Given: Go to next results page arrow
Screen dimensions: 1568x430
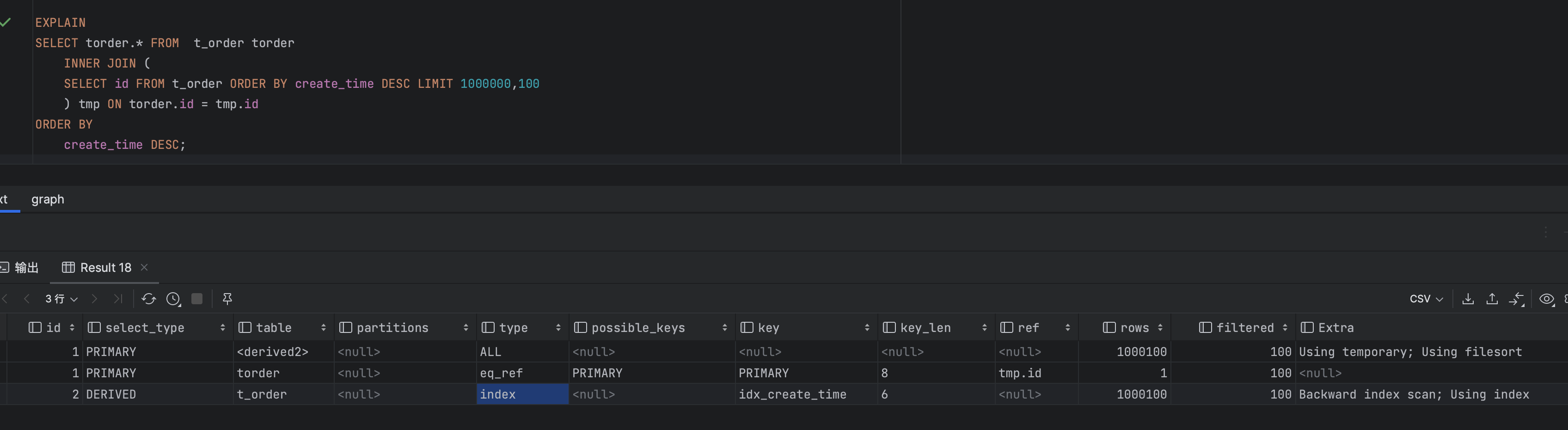Looking at the screenshot, I should click(x=94, y=299).
